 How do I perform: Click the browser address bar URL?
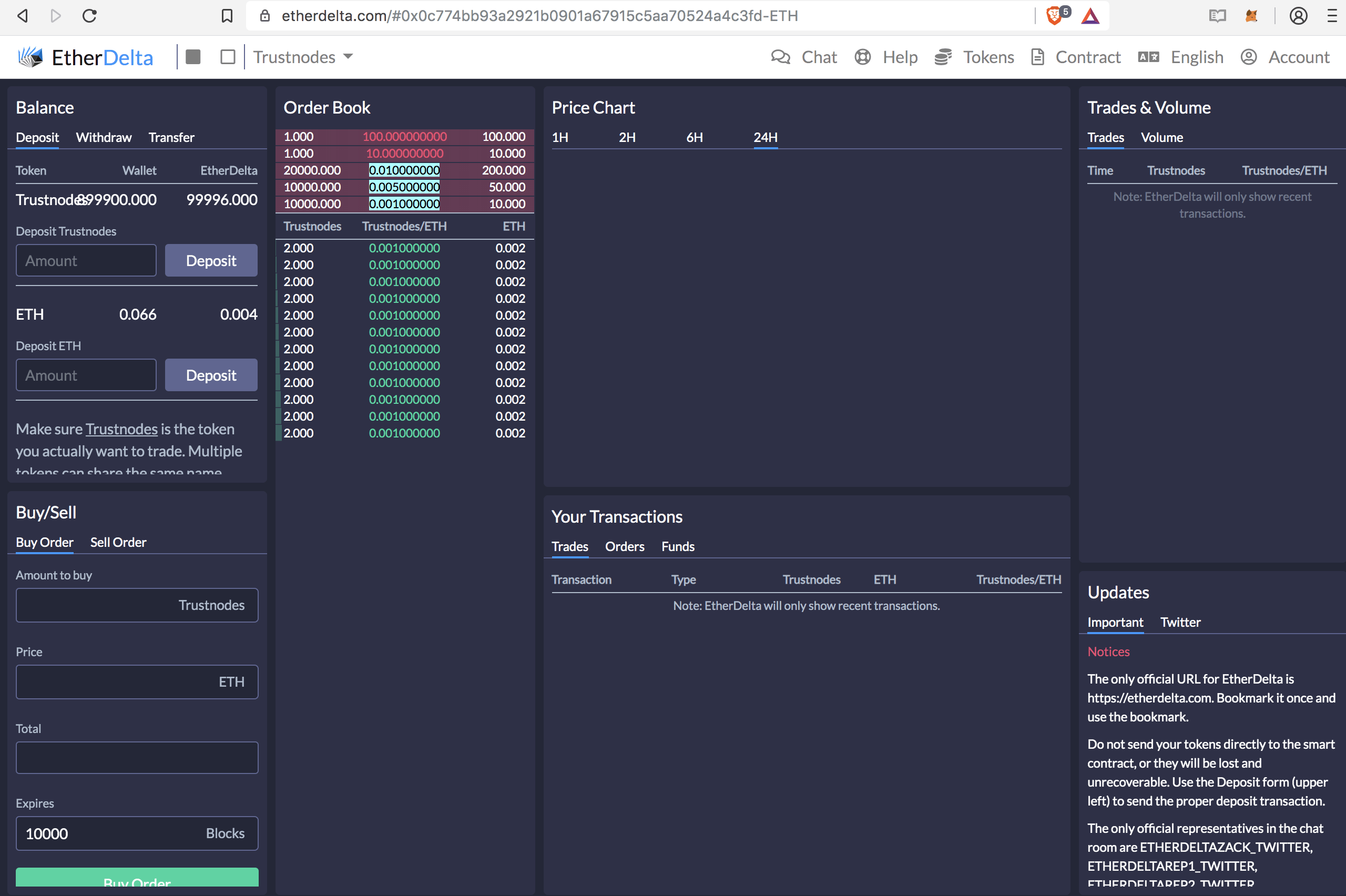point(539,15)
